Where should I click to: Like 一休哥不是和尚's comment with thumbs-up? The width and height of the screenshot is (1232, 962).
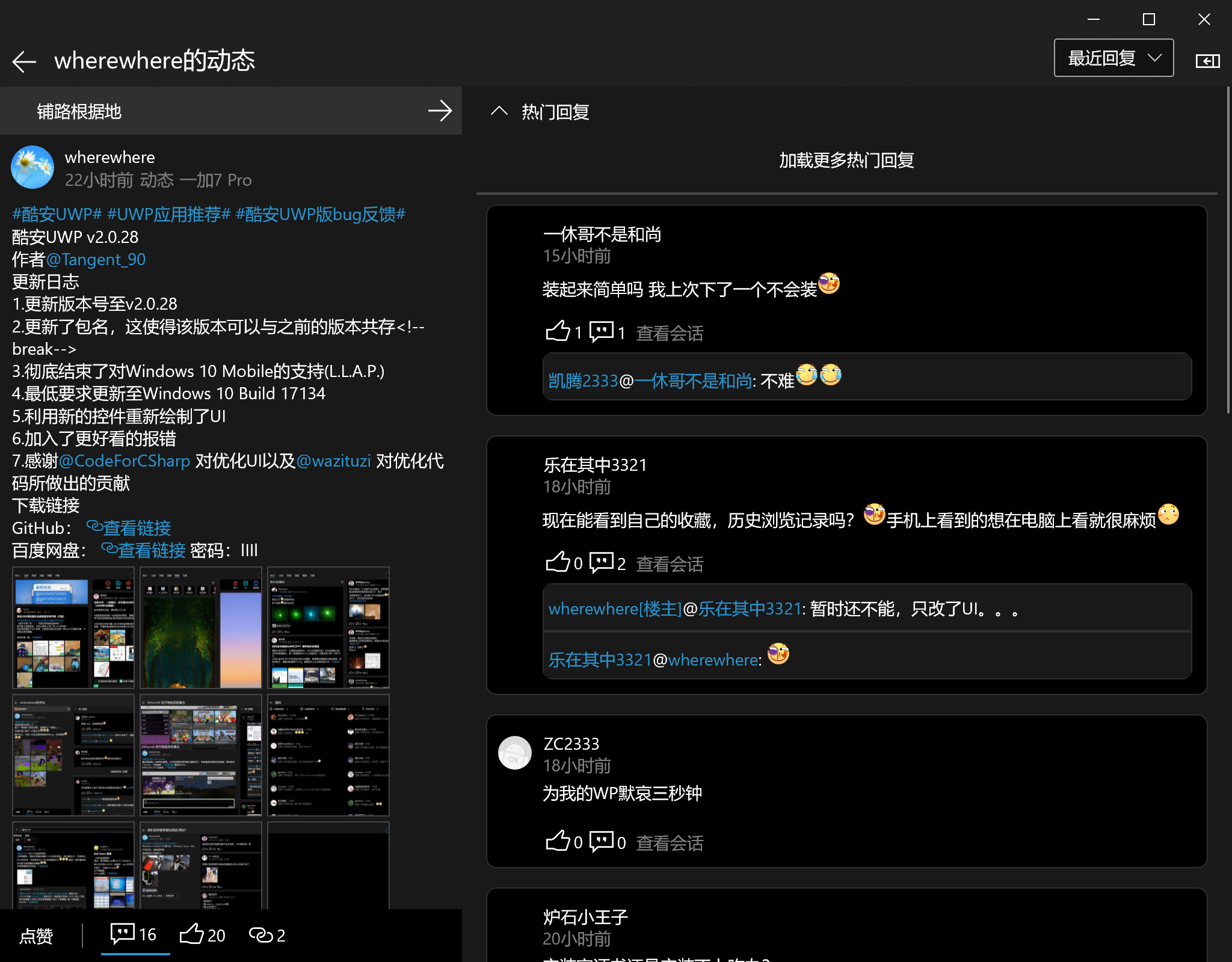[558, 331]
